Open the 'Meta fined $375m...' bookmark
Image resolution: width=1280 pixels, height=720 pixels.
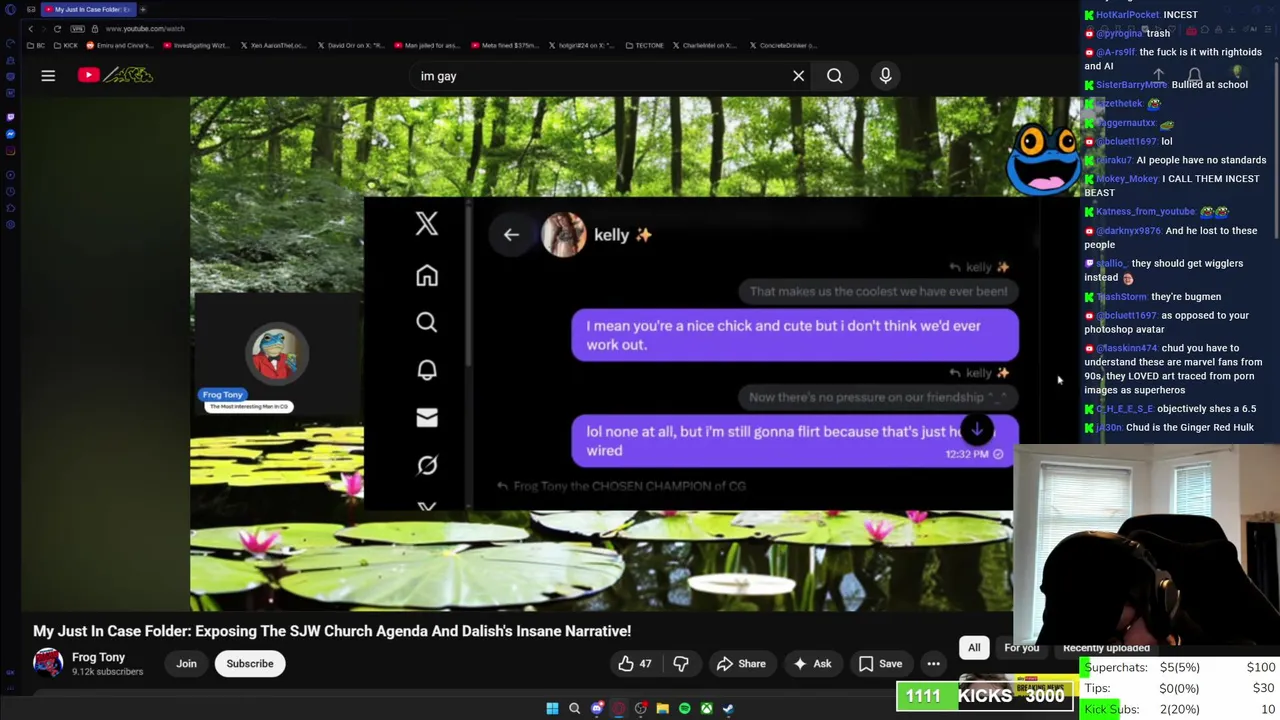click(504, 45)
